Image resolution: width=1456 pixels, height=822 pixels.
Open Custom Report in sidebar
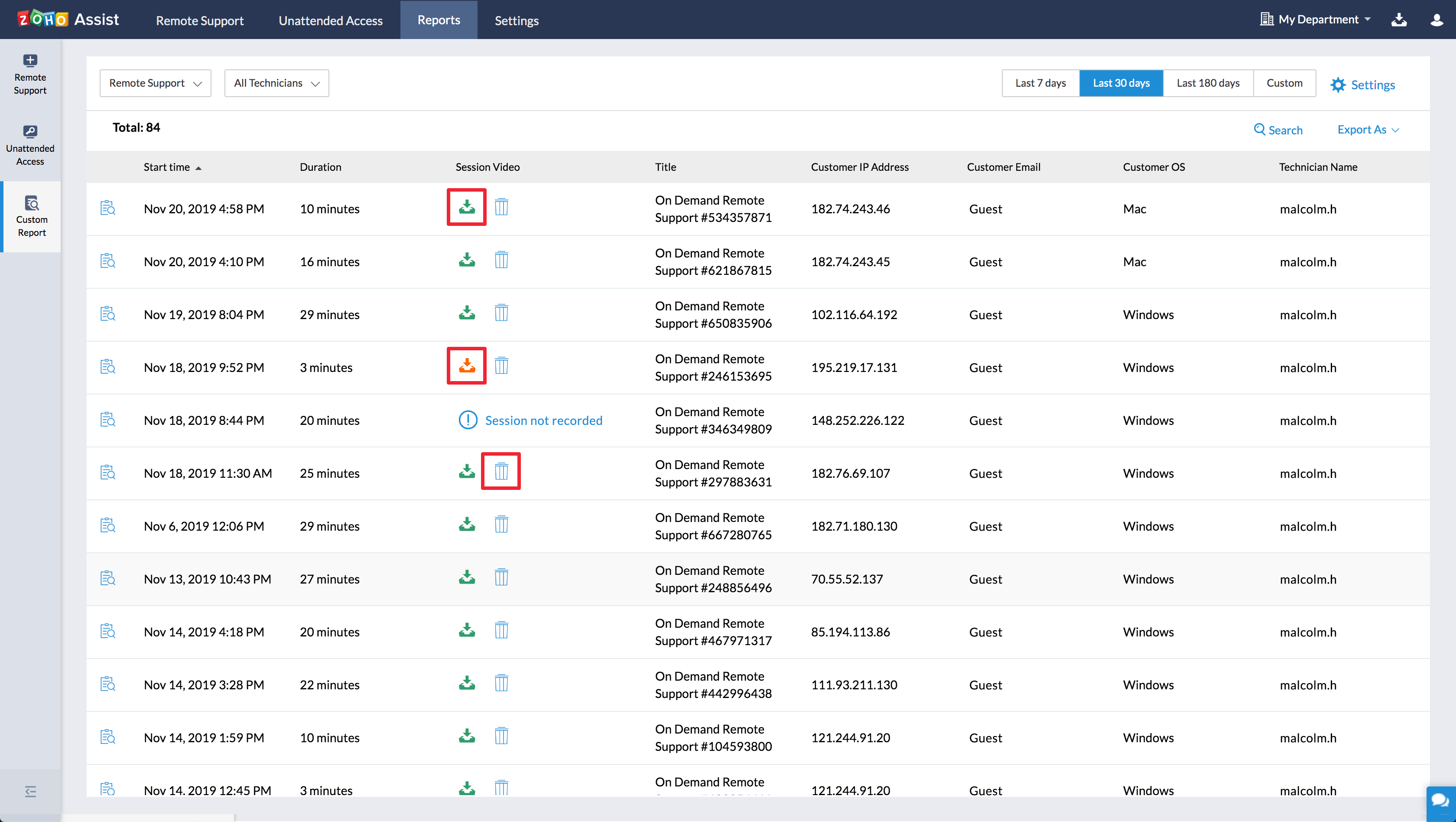[x=32, y=216]
